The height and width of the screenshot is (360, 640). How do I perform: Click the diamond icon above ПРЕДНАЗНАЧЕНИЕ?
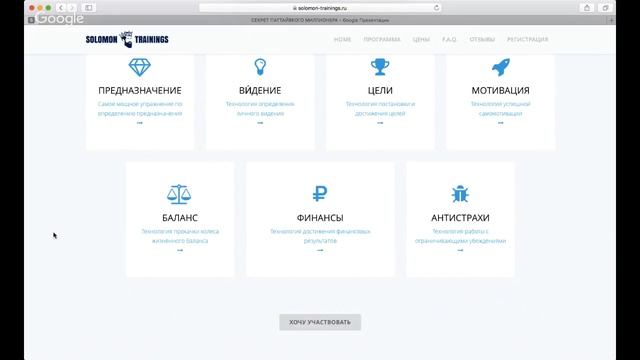pyautogui.click(x=140, y=67)
